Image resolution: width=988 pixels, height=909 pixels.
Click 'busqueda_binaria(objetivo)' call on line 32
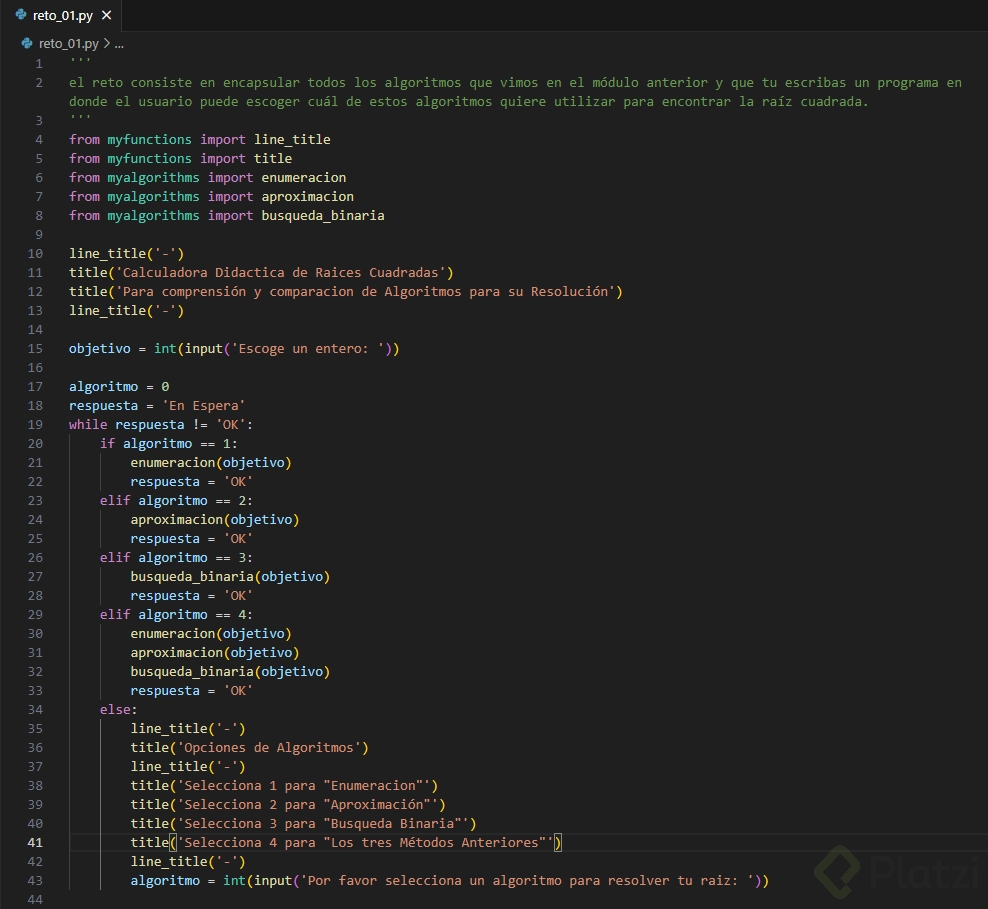pyautogui.click(x=230, y=672)
